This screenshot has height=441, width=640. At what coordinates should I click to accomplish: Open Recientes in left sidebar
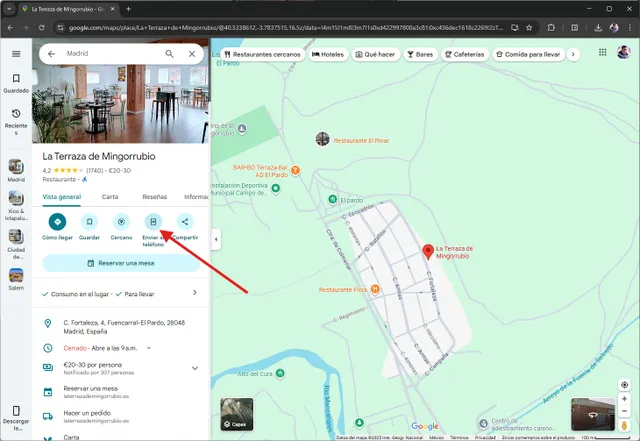(16, 119)
